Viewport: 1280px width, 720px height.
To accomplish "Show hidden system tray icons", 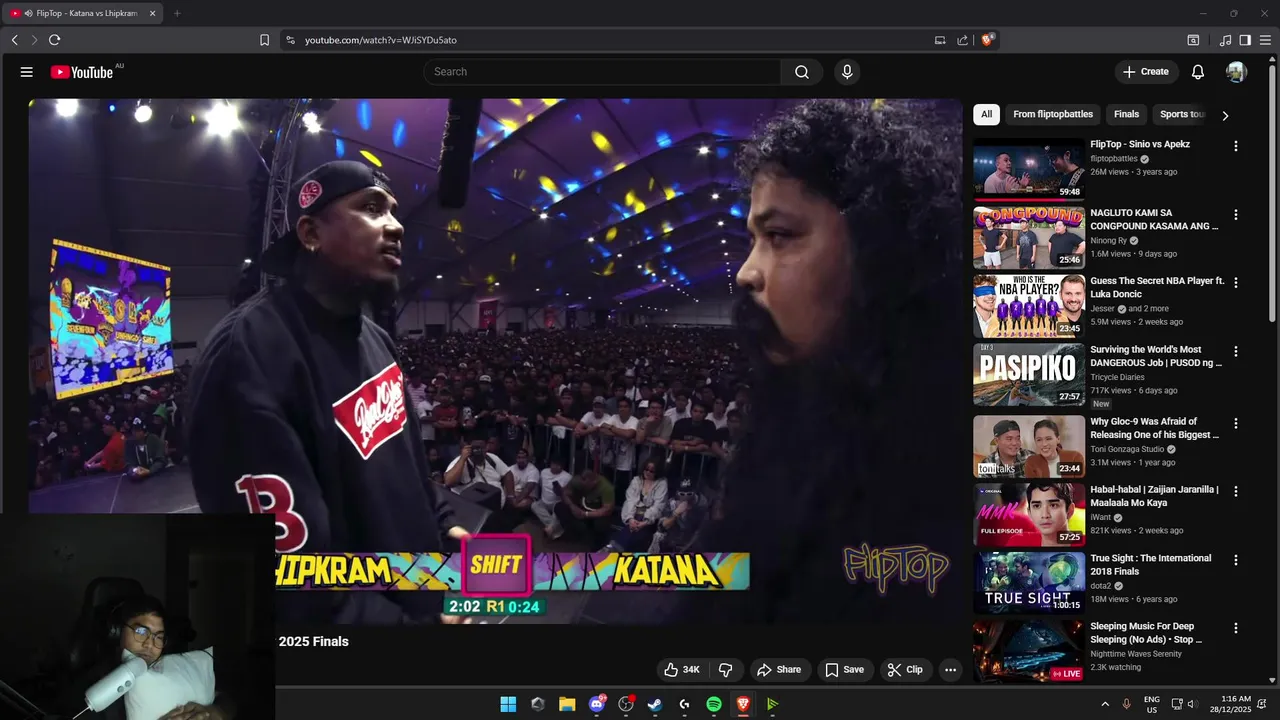I will point(1105,704).
